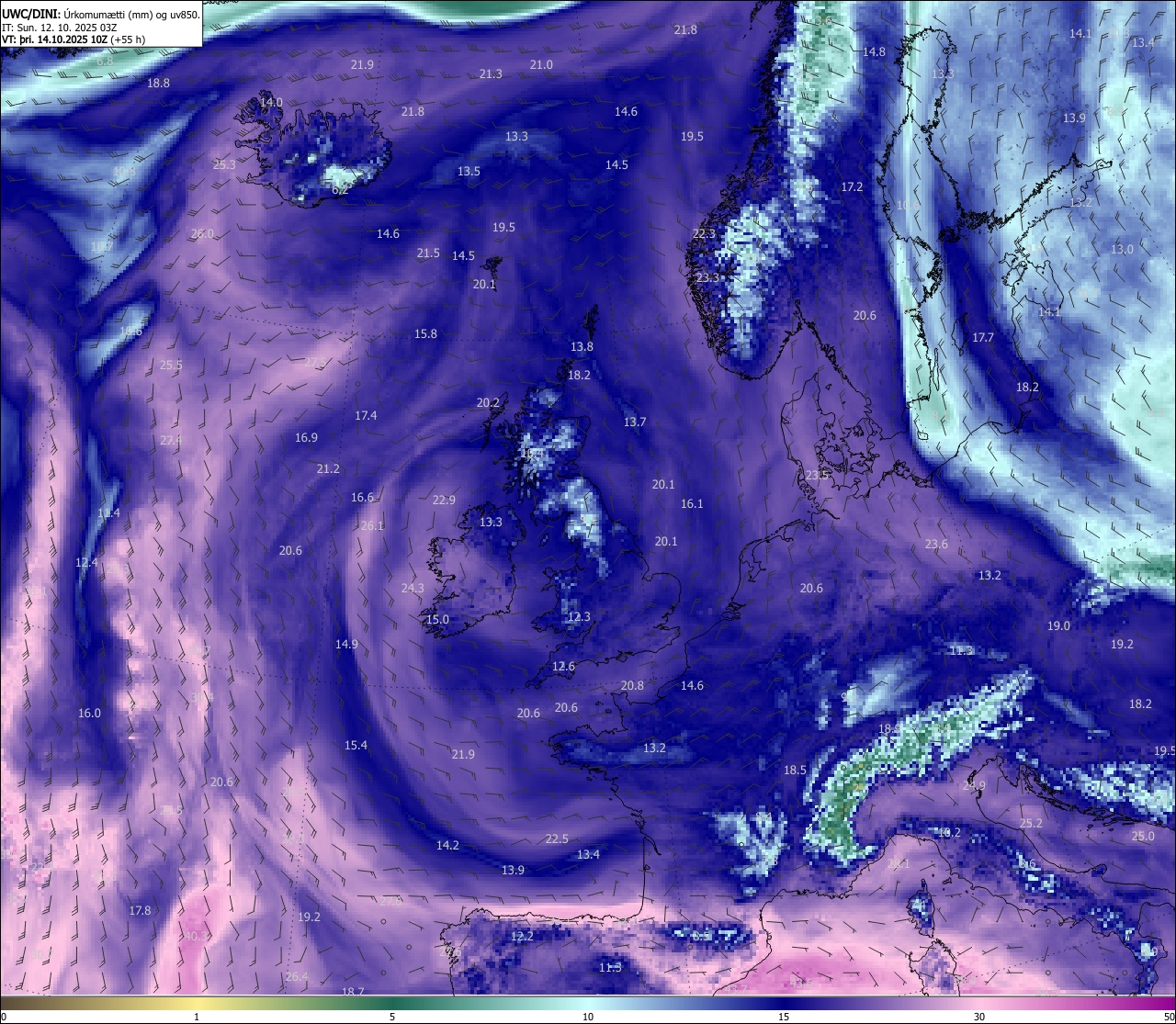Click the value 25.3 on the map
Screen dimensions: 1176x1024
point(224,164)
